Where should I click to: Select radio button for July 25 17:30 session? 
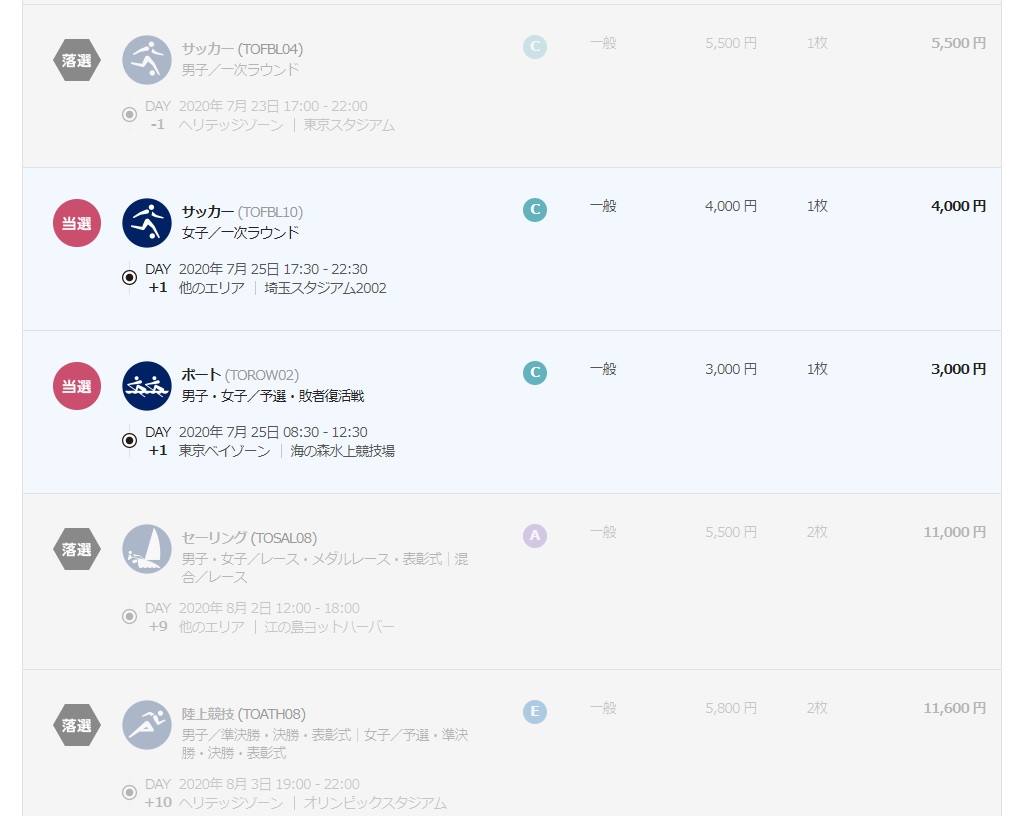129,277
